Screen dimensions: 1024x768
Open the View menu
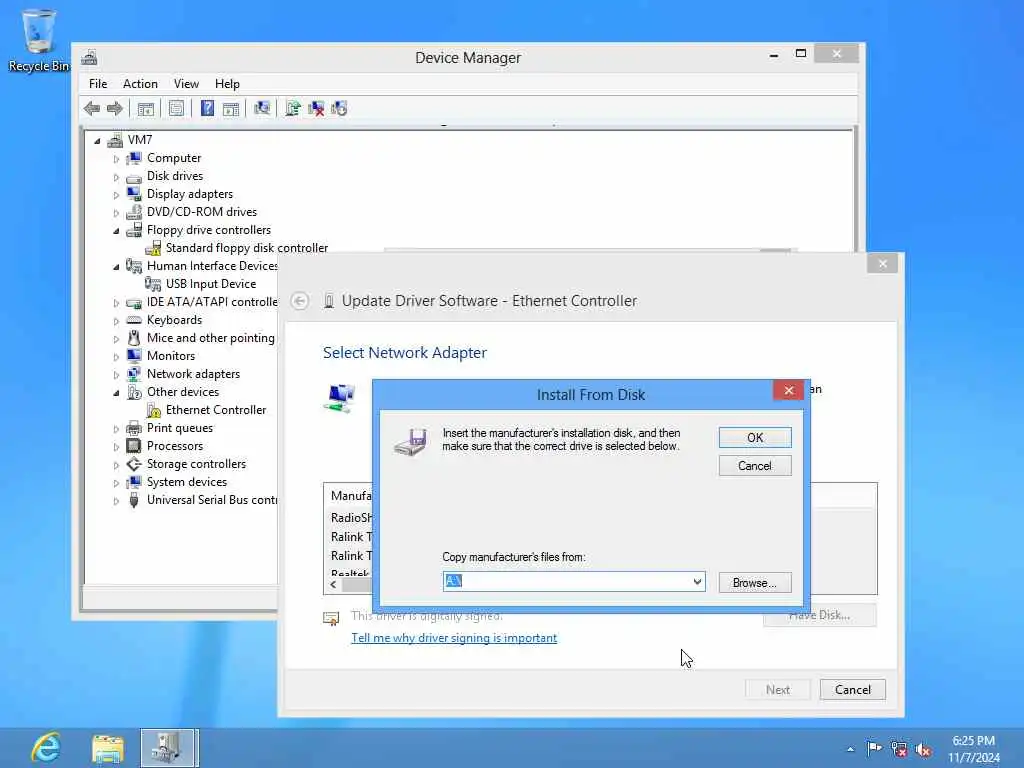click(186, 84)
